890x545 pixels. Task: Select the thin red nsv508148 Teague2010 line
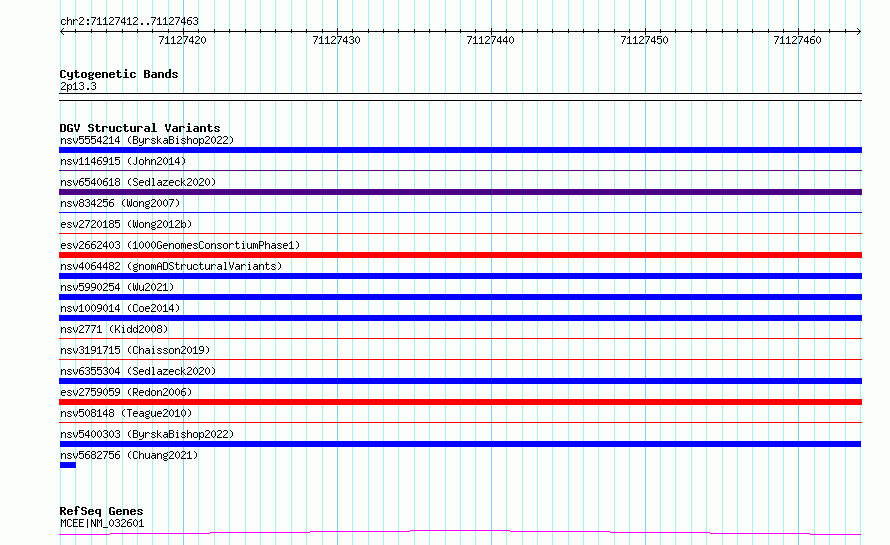pos(460,422)
